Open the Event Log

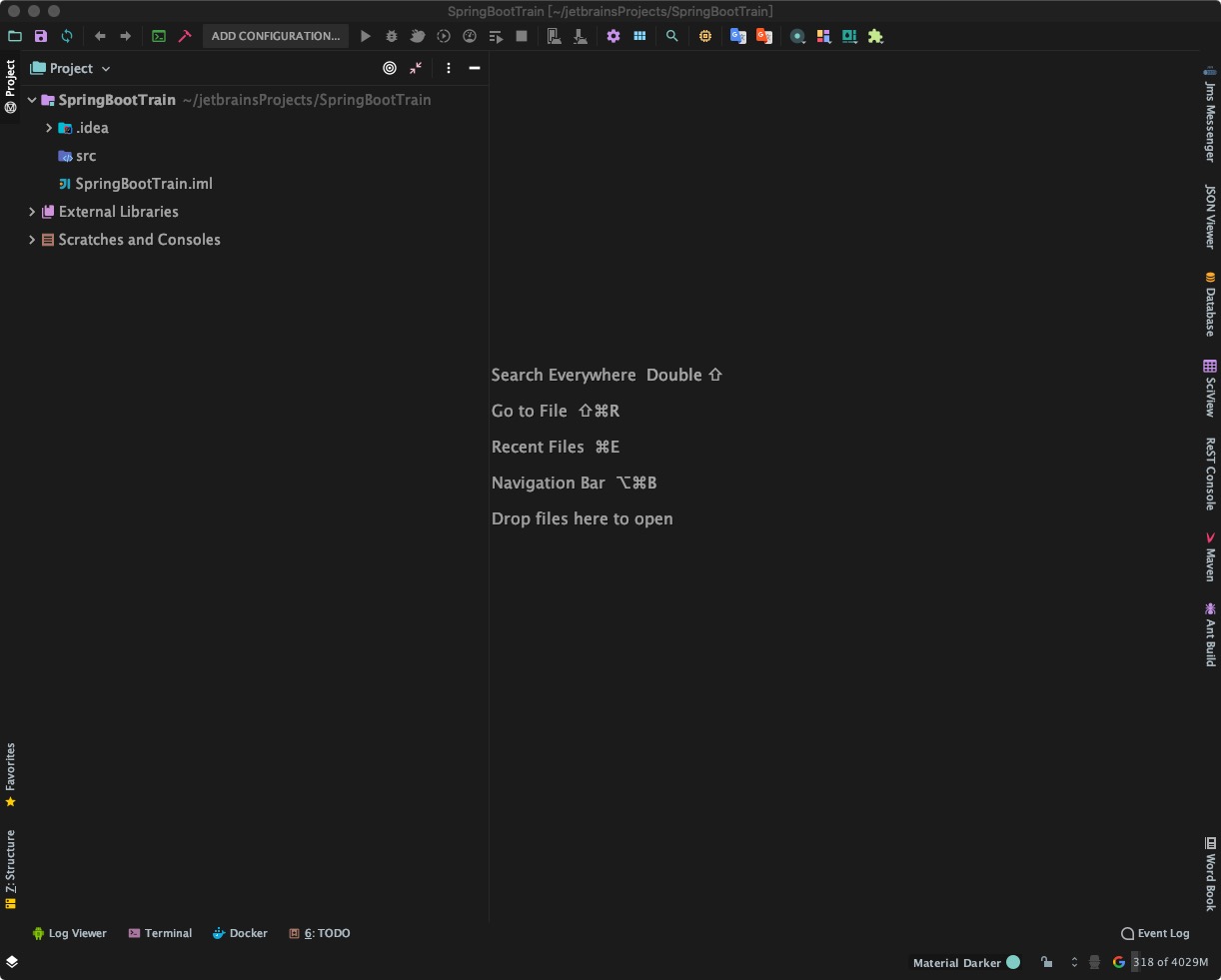click(x=1155, y=933)
